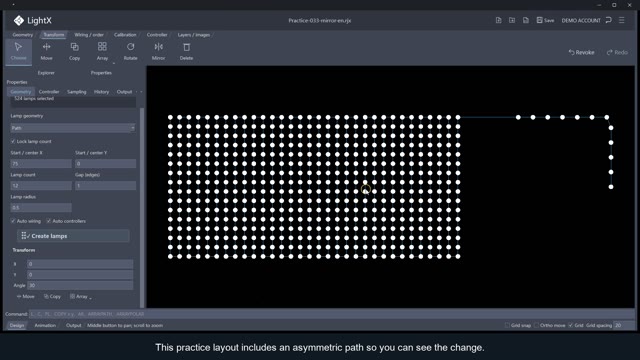Select the History properties sub-tab
The image size is (640, 360).
point(102,92)
